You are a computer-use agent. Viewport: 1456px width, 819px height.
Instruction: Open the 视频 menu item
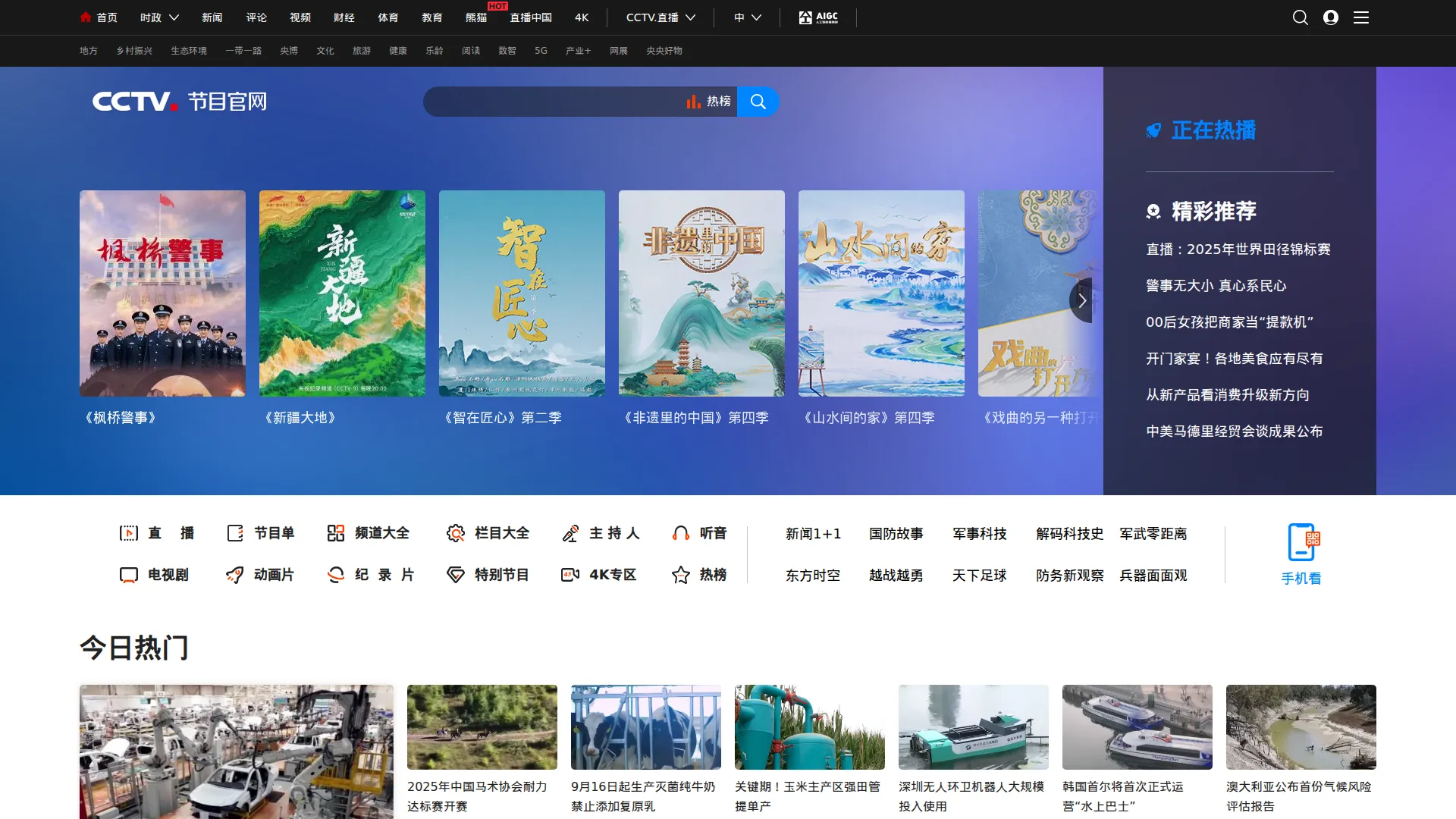pos(300,17)
